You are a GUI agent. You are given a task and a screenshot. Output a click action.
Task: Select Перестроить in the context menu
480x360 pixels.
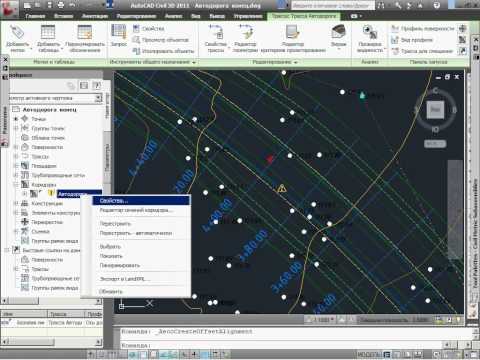(x=115, y=224)
